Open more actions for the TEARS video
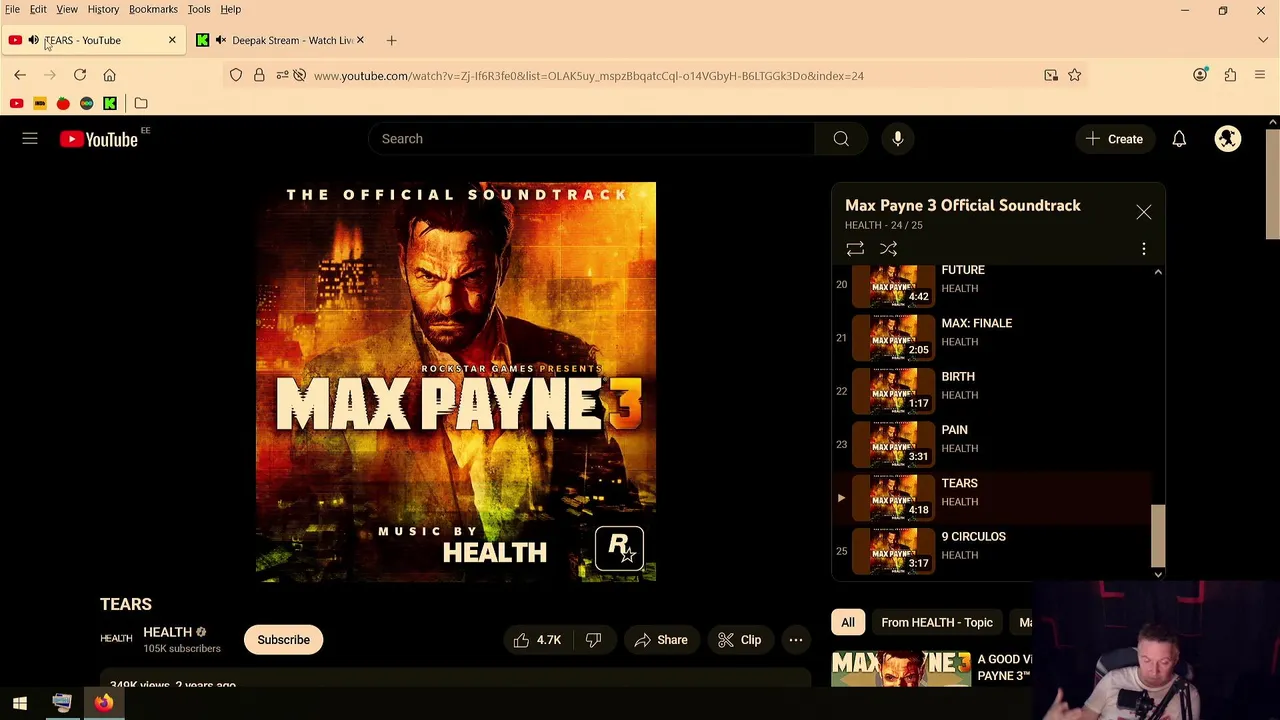The height and width of the screenshot is (720, 1280). click(x=796, y=640)
